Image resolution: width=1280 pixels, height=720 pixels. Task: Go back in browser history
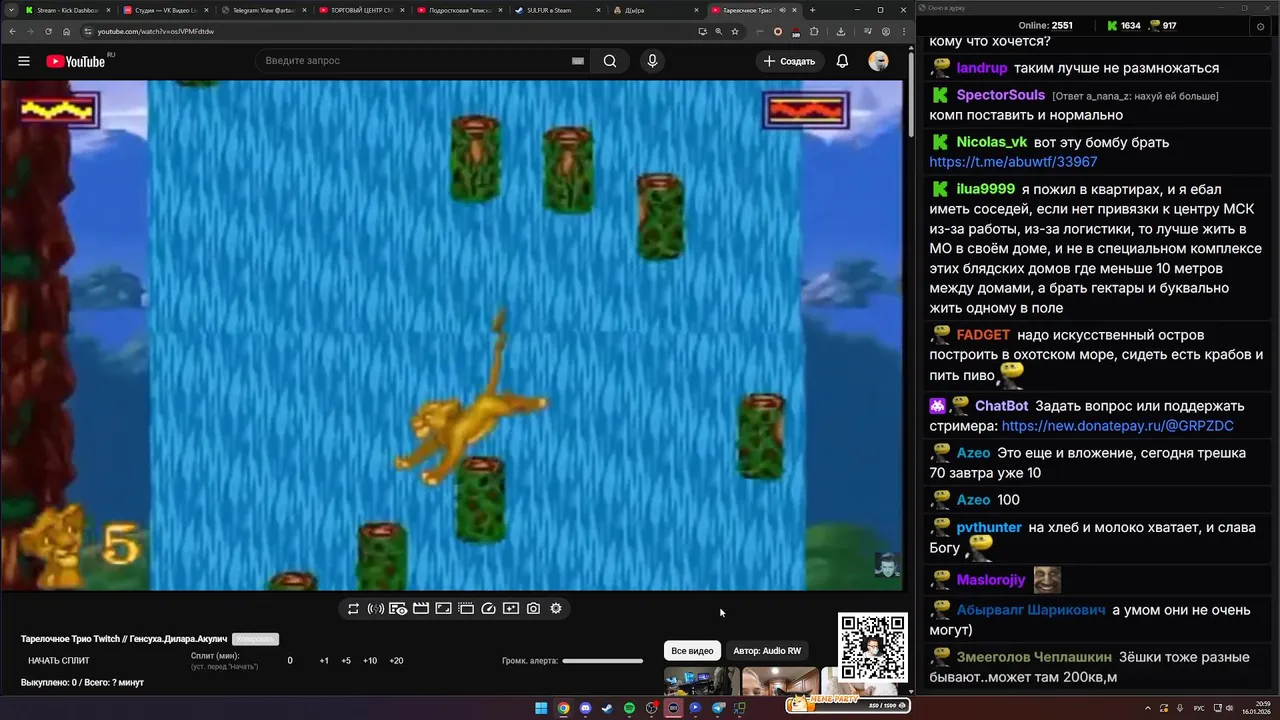click(12, 31)
